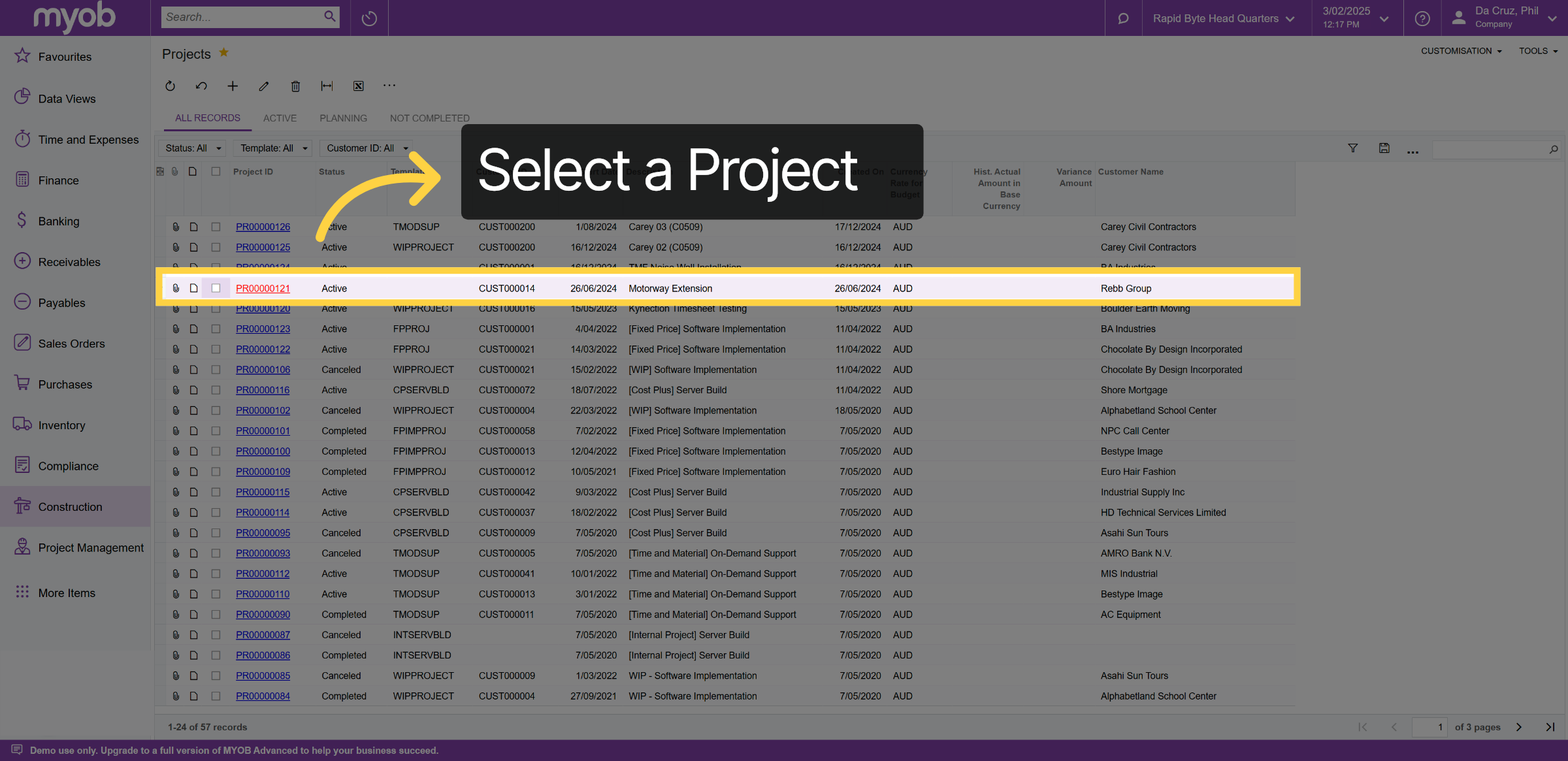Click the save filter floppy icon
The image size is (1568, 761).
pos(1384,148)
